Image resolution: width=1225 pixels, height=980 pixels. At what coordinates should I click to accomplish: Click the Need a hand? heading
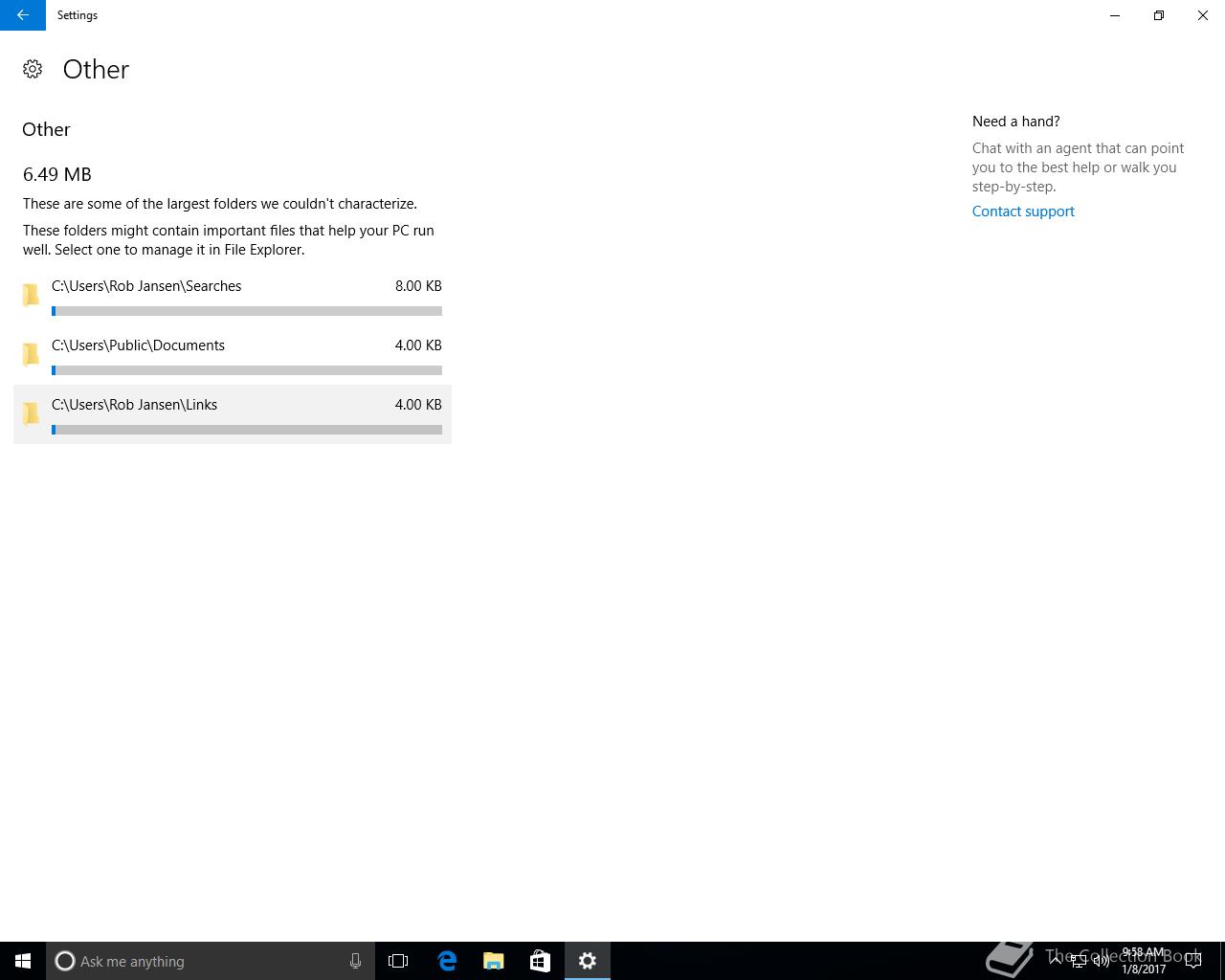point(1015,122)
